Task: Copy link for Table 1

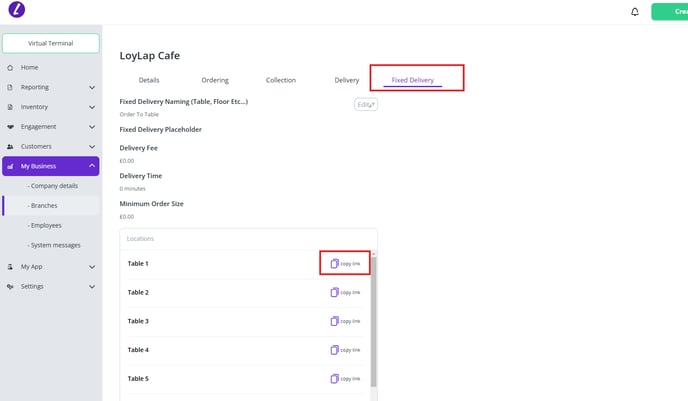Action: click(345, 263)
